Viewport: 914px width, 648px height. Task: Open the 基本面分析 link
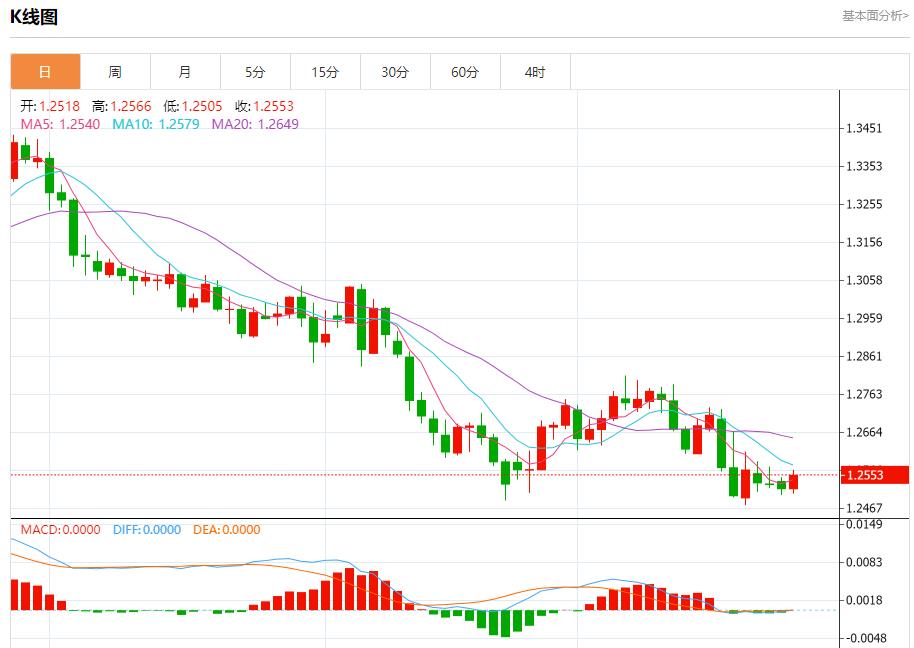[875, 15]
